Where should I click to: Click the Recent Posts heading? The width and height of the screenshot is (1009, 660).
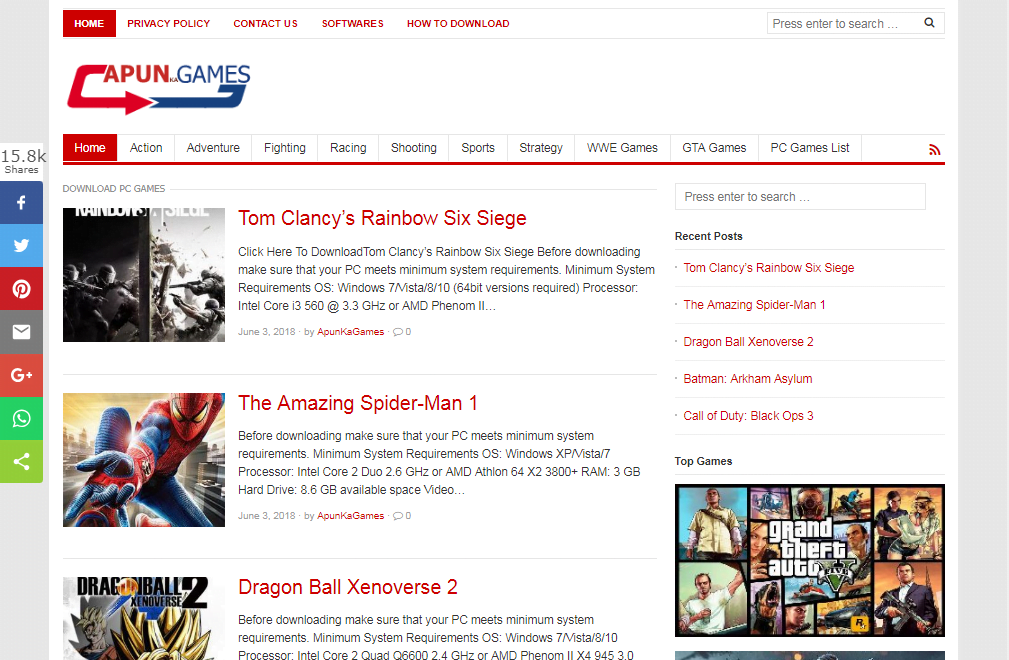click(708, 236)
